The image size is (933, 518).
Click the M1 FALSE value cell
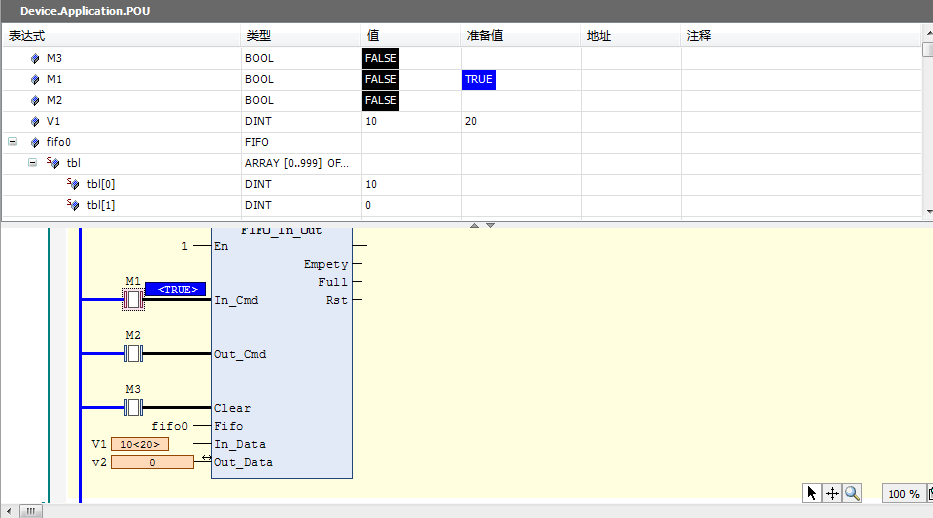point(380,79)
